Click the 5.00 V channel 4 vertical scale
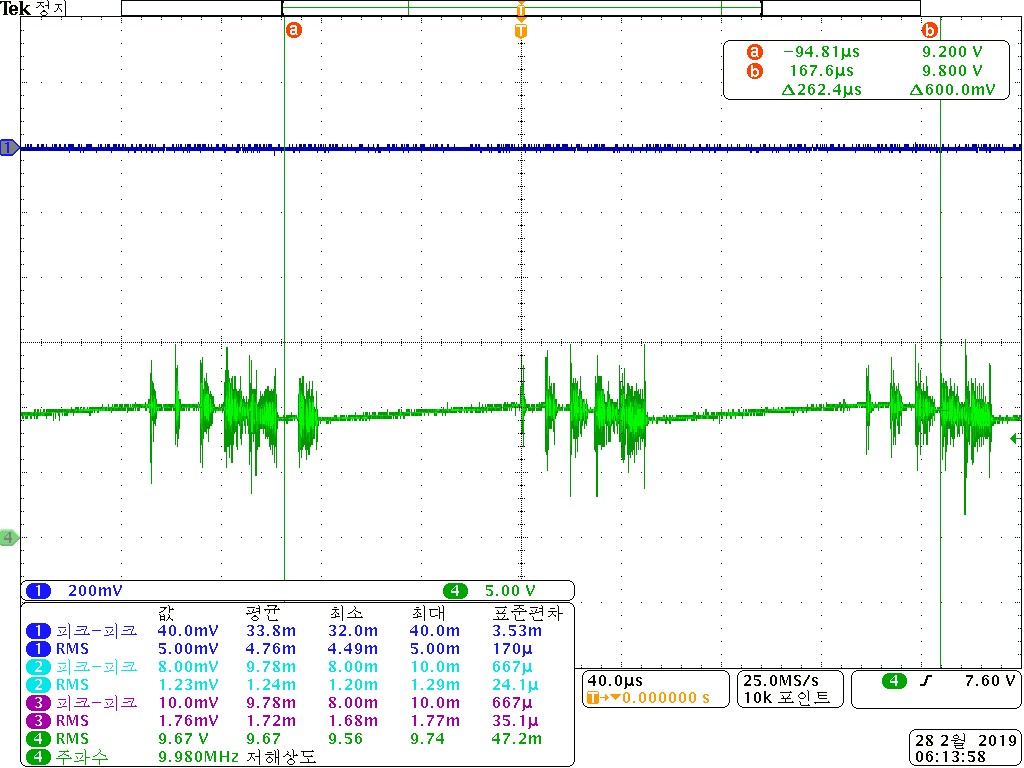Viewport: 1024px width, 768px height. (x=510, y=591)
